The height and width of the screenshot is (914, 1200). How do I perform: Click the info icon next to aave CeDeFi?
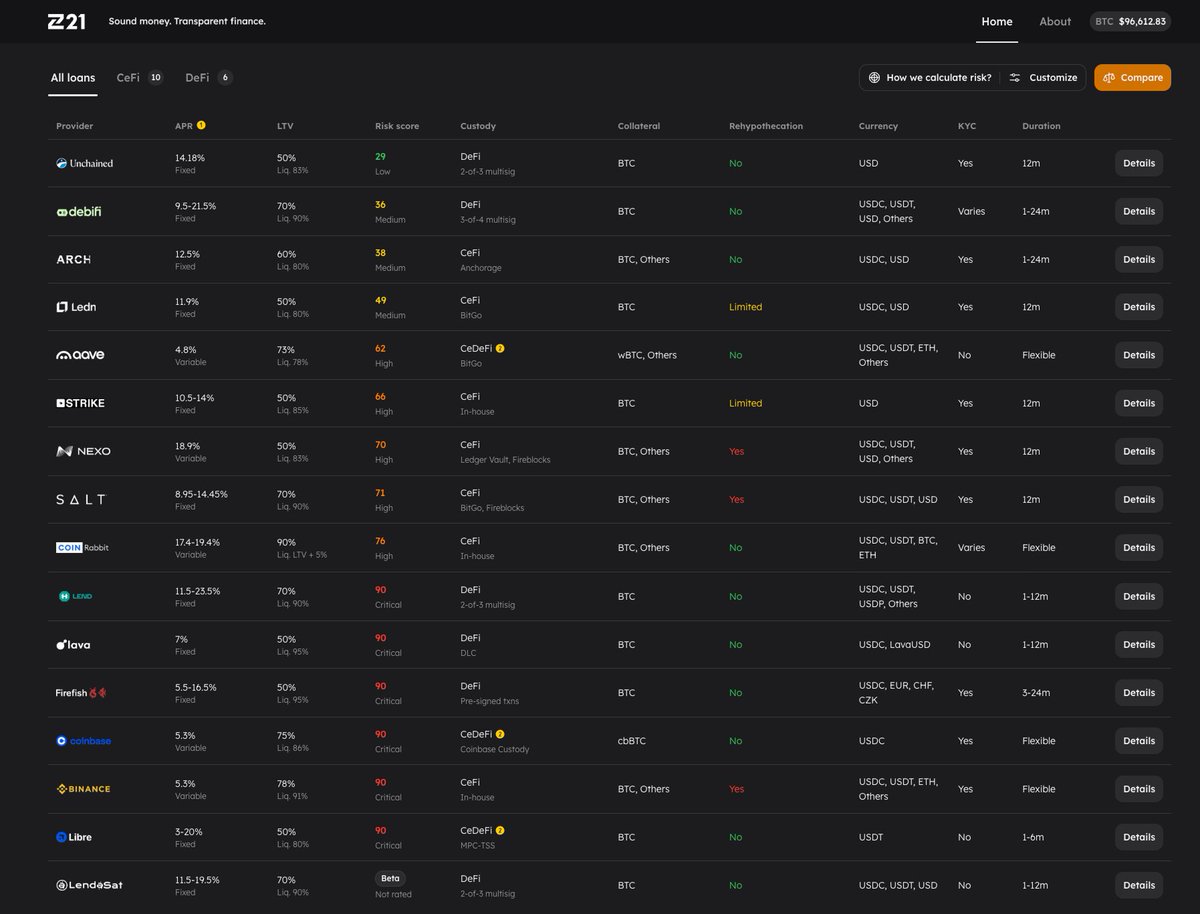(500, 348)
